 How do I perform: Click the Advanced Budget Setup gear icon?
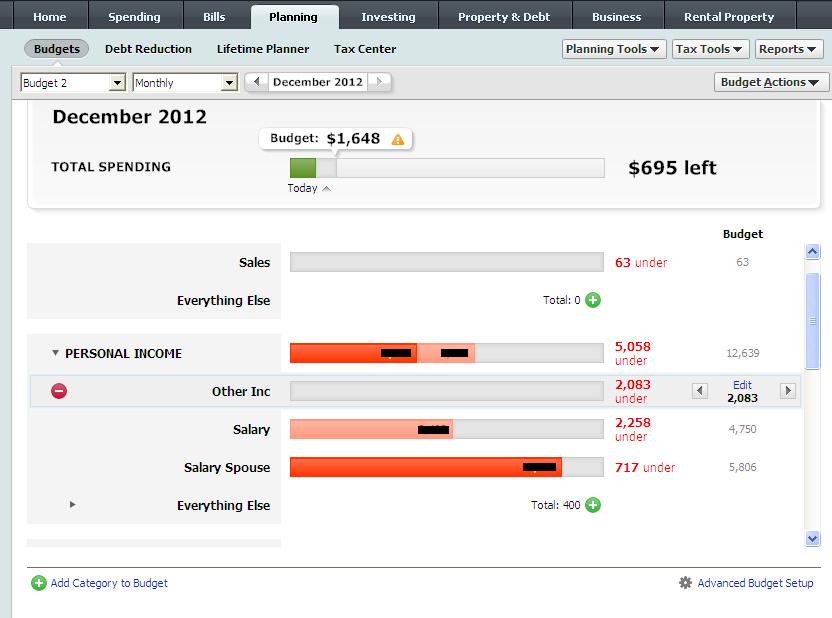685,582
